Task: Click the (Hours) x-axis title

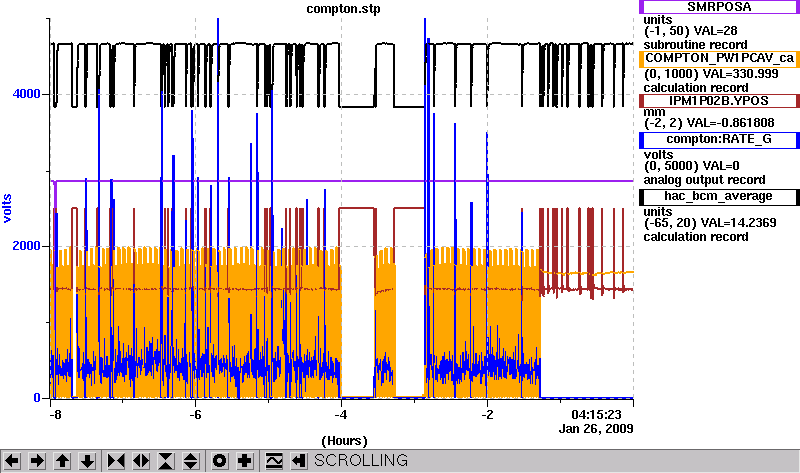Action: coord(344,441)
